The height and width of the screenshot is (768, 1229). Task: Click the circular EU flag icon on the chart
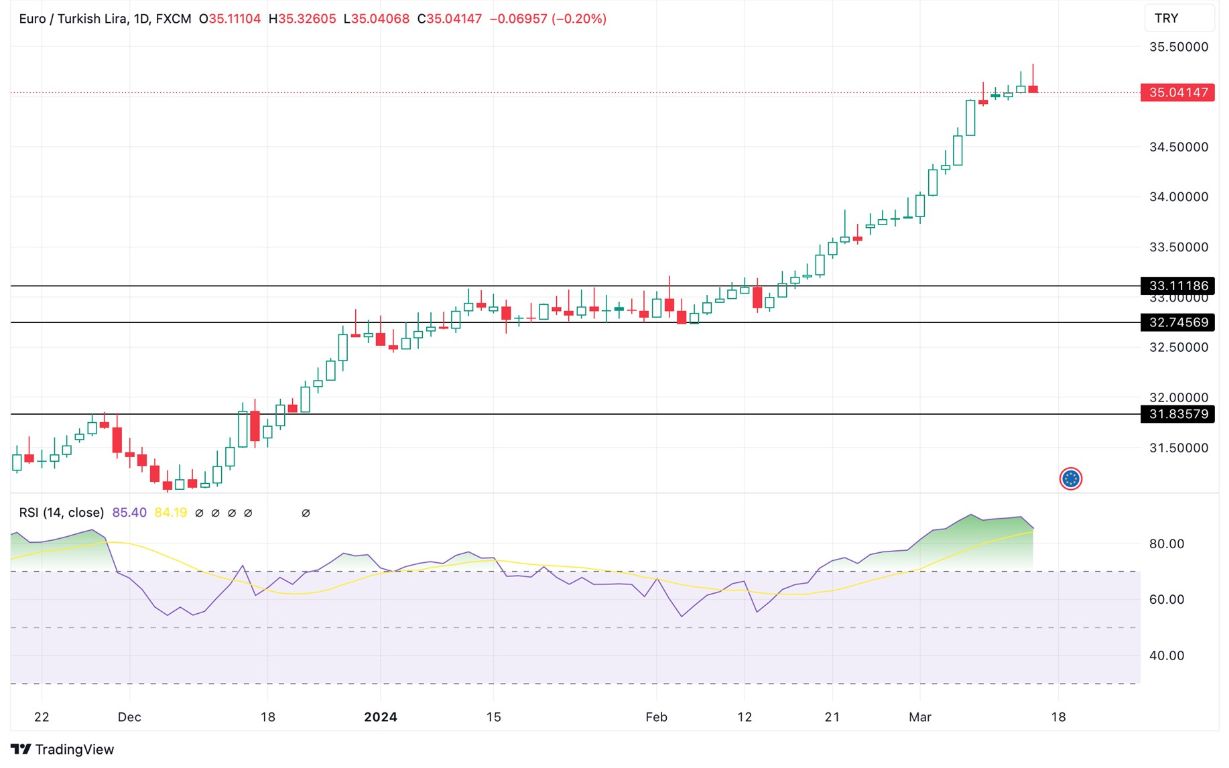click(x=1072, y=479)
